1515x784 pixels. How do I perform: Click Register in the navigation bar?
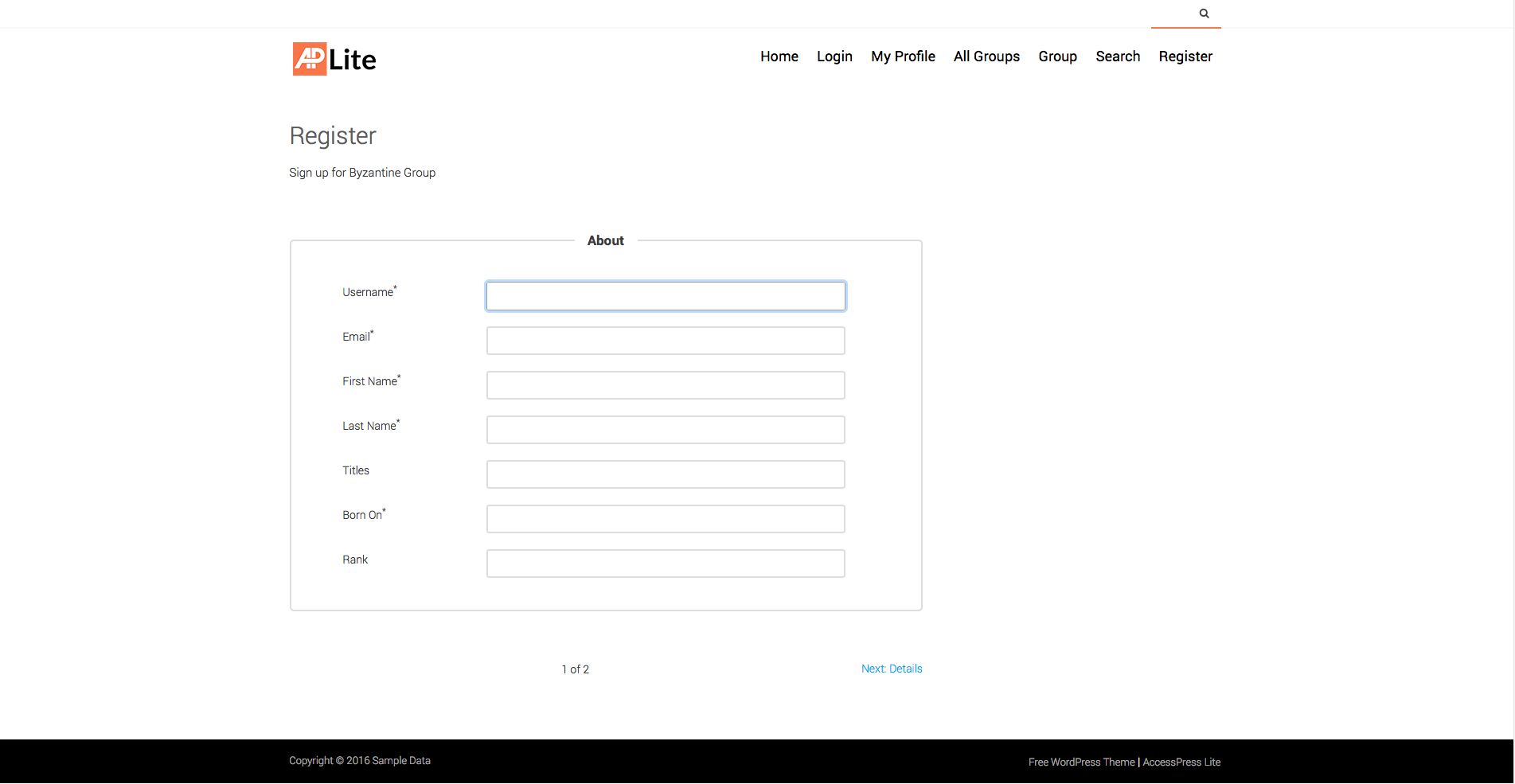[x=1185, y=57]
